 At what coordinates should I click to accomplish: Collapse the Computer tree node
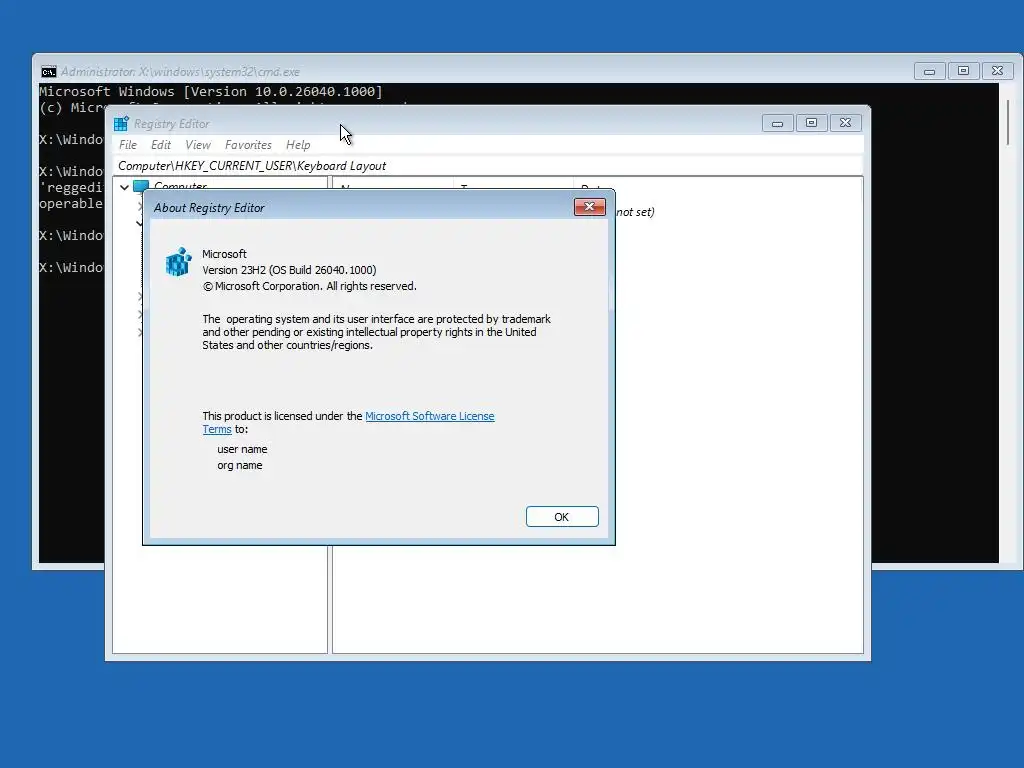124,187
